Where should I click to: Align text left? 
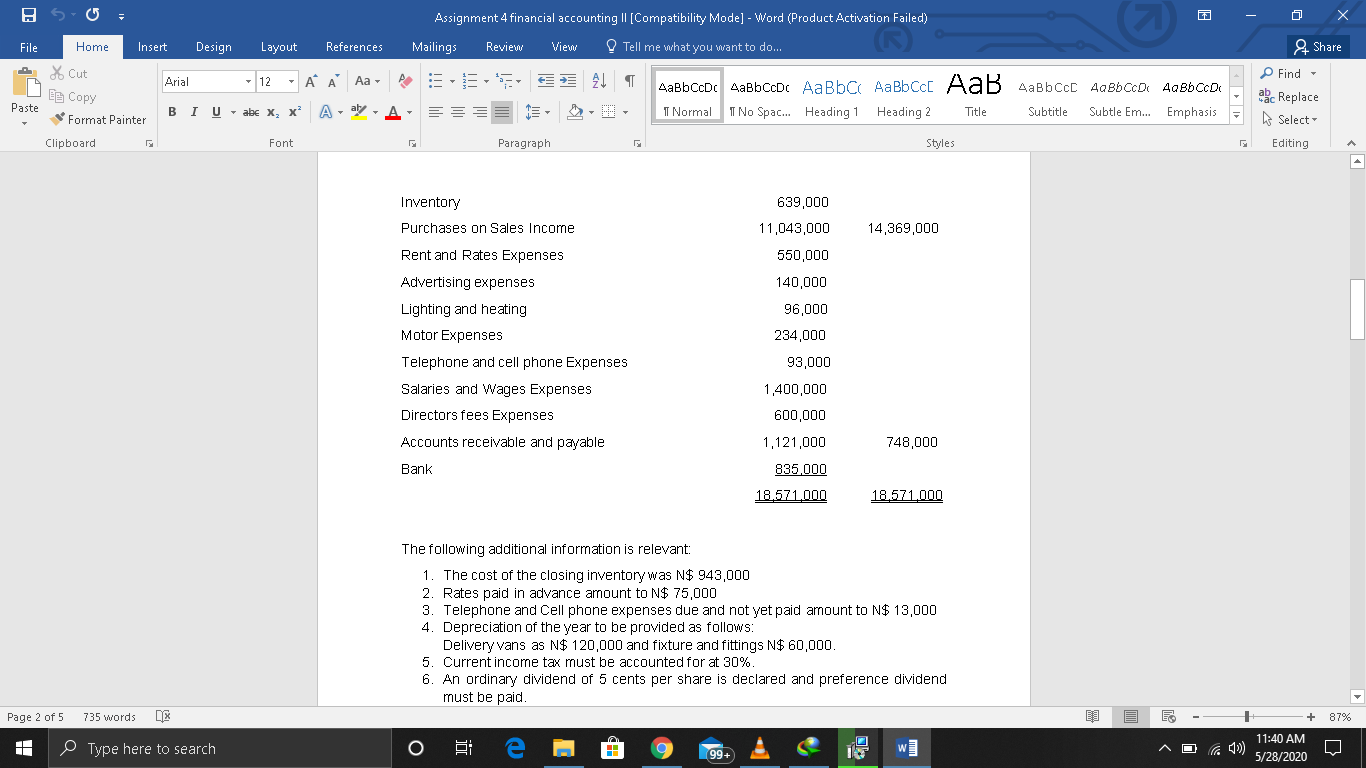pos(436,112)
